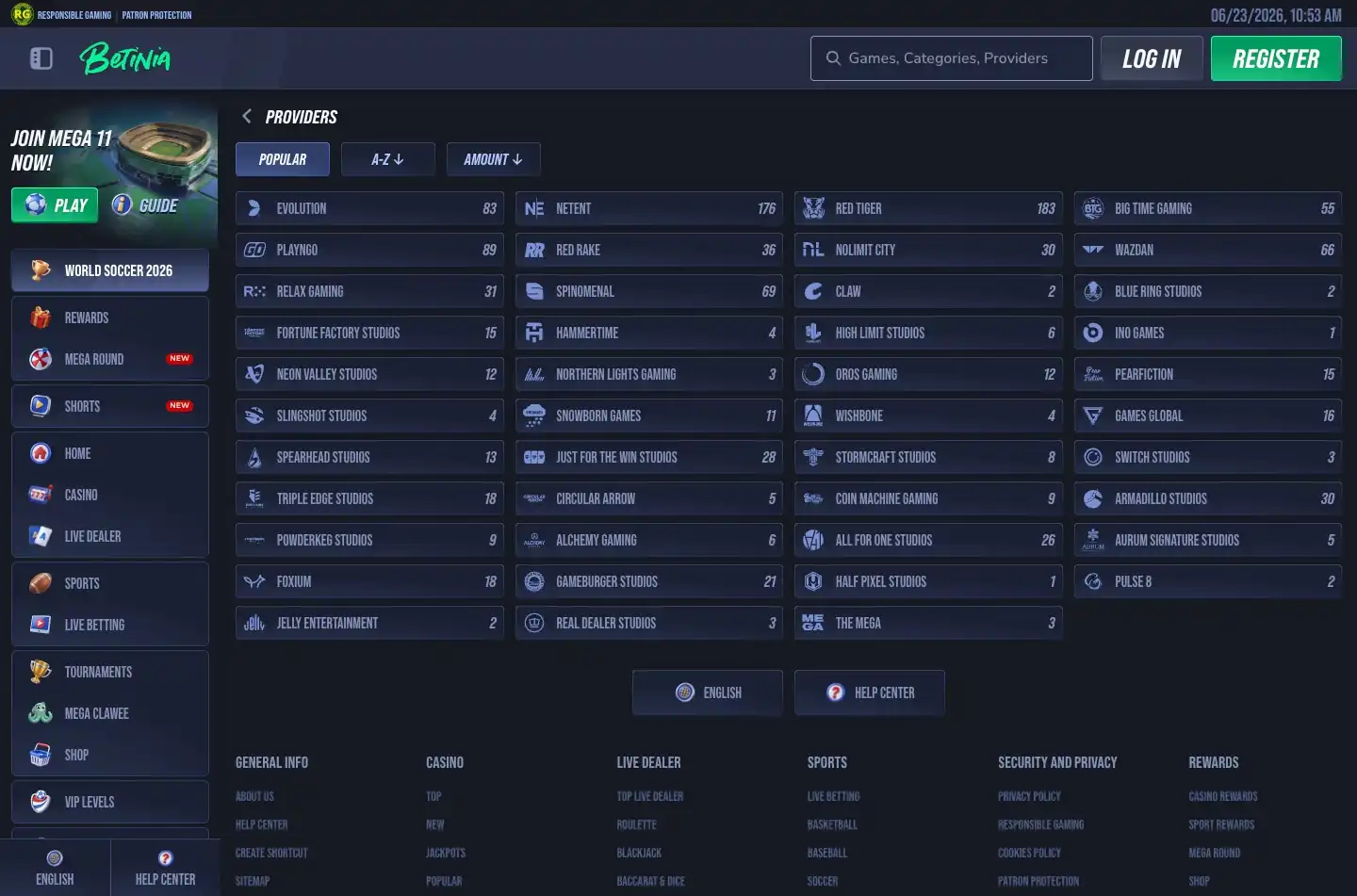
Task: Click the Betinia logo
Action: tap(125, 58)
